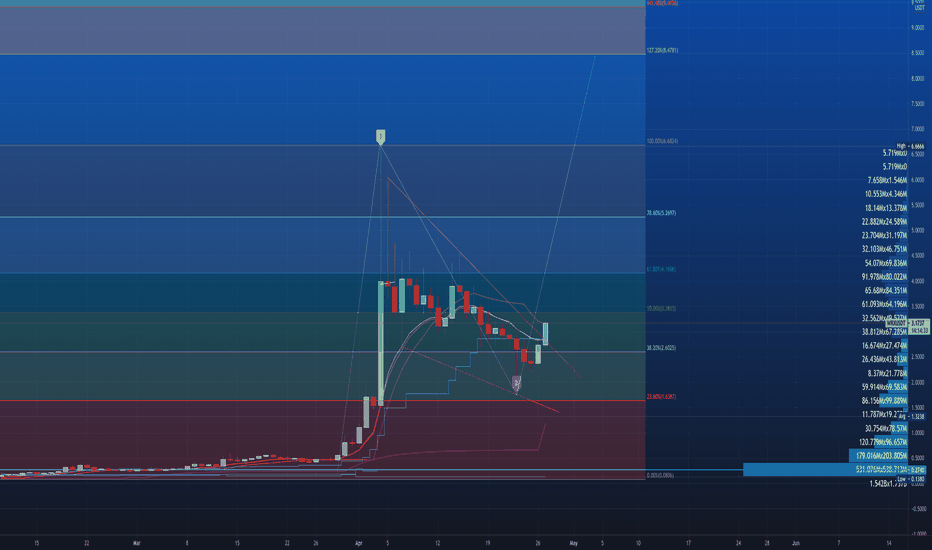The image size is (932, 550).
Task: Click the purple flag marker at the recent low
Action: click(x=517, y=384)
